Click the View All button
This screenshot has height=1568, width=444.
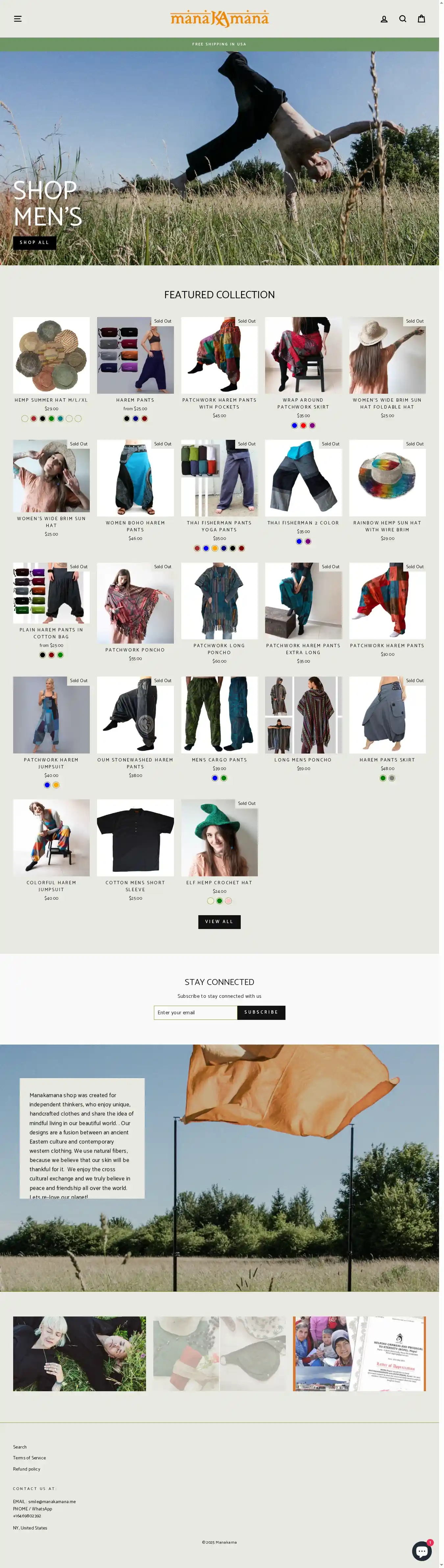tap(220, 921)
